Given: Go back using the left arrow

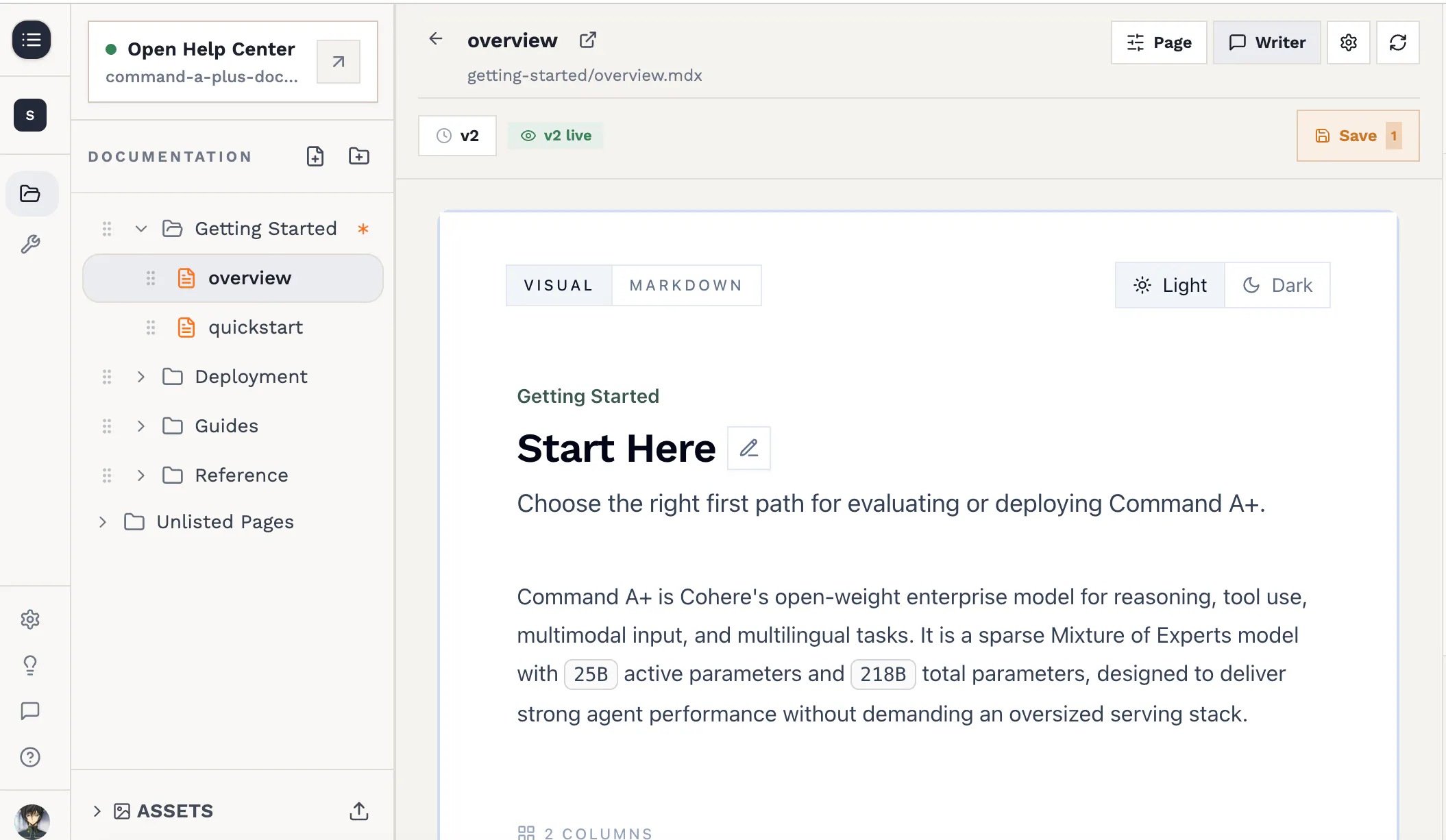Looking at the screenshot, I should [x=436, y=39].
